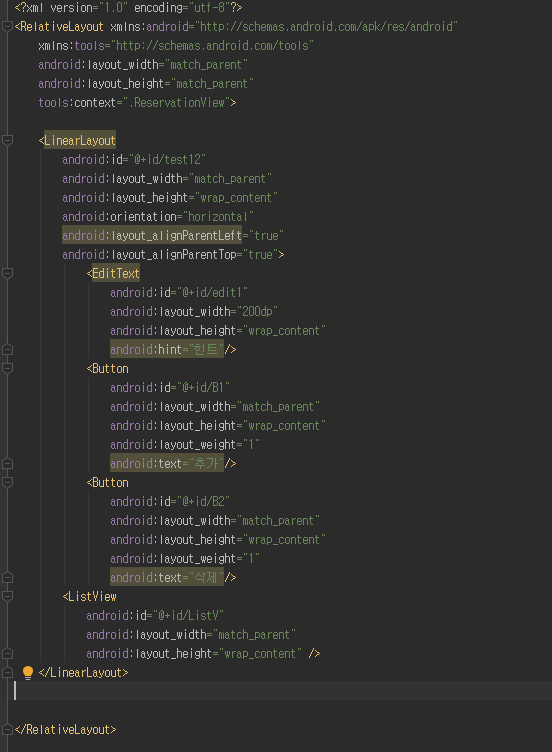Click the highlighted EditText tag name
Image resolution: width=552 pixels, height=752 pixels.
[116, 273]
